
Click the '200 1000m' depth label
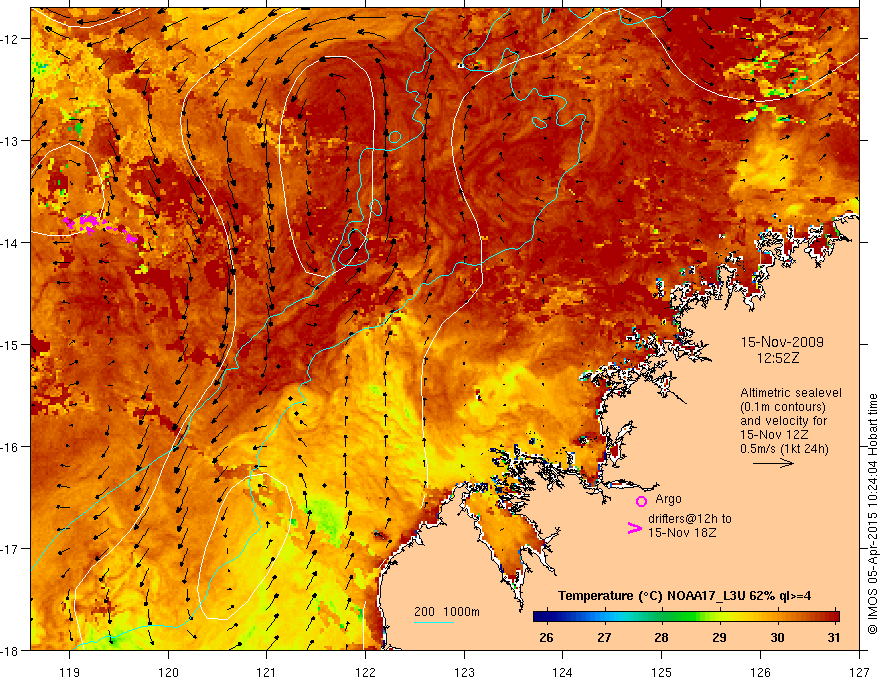pyautogui.click(x=447, y=612)
